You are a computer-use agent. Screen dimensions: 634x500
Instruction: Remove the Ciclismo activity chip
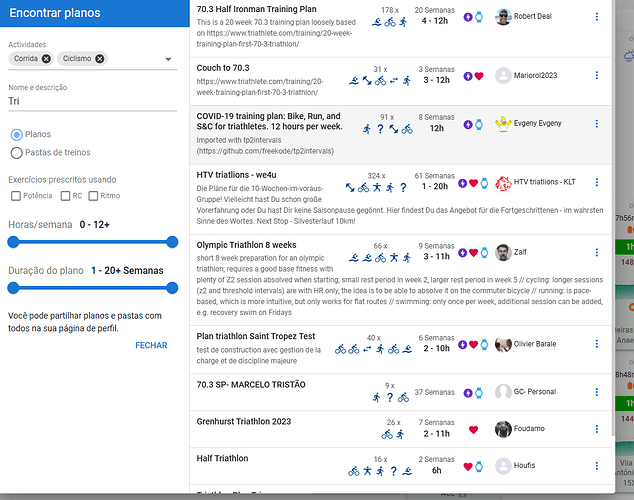pyautogui.click(x=100, y=60)
